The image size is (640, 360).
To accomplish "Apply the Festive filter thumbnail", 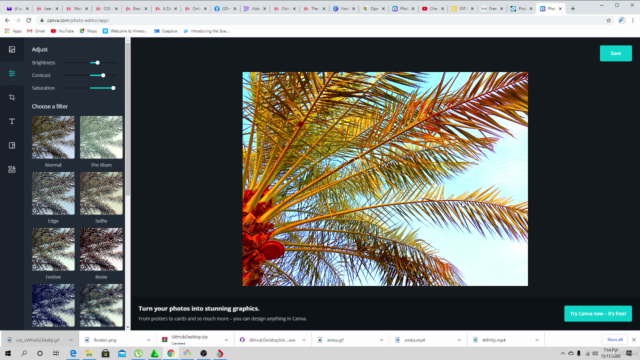I will coord(53,249).
